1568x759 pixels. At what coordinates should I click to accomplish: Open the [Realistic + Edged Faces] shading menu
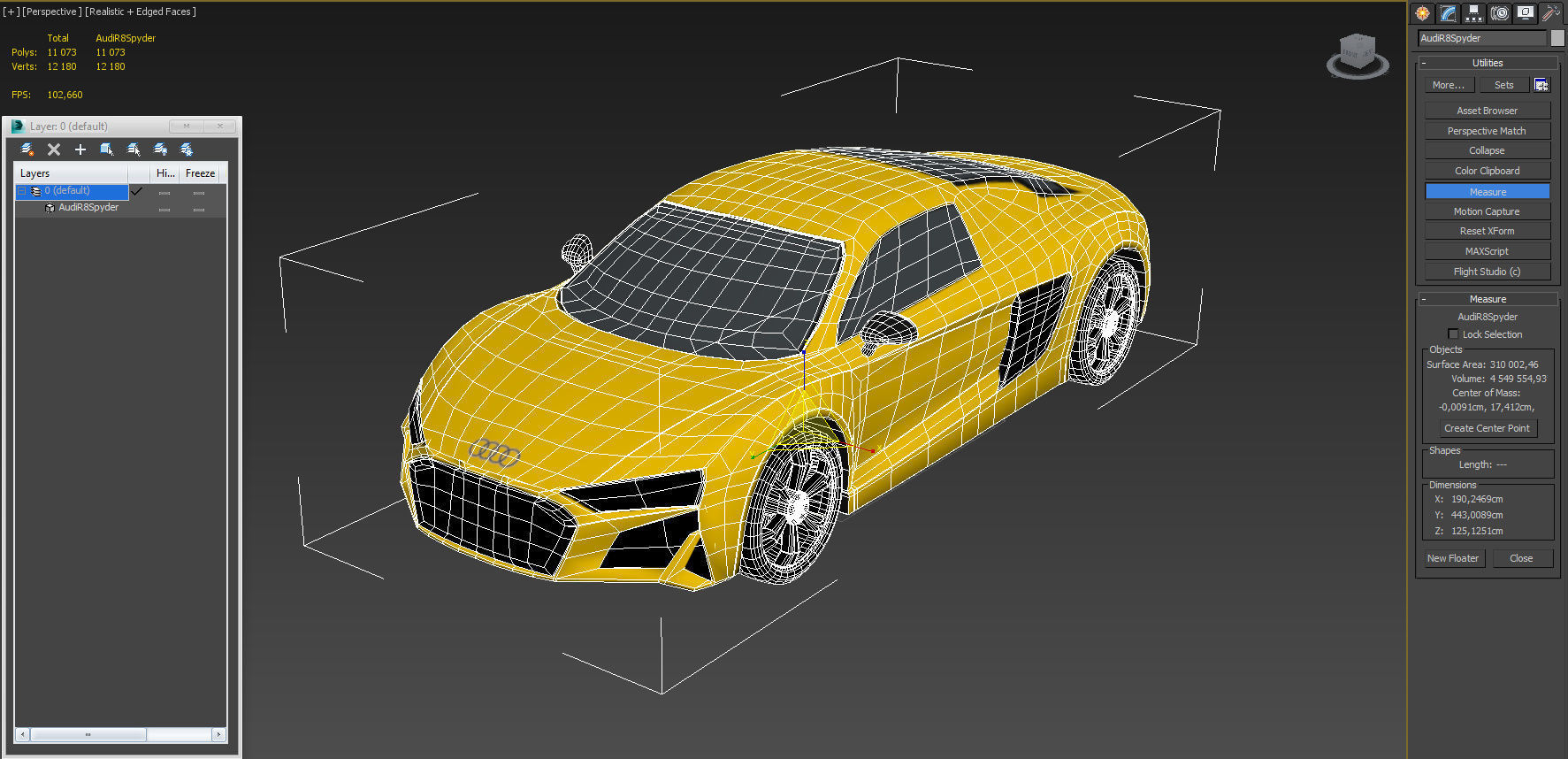tap(141, 11)
